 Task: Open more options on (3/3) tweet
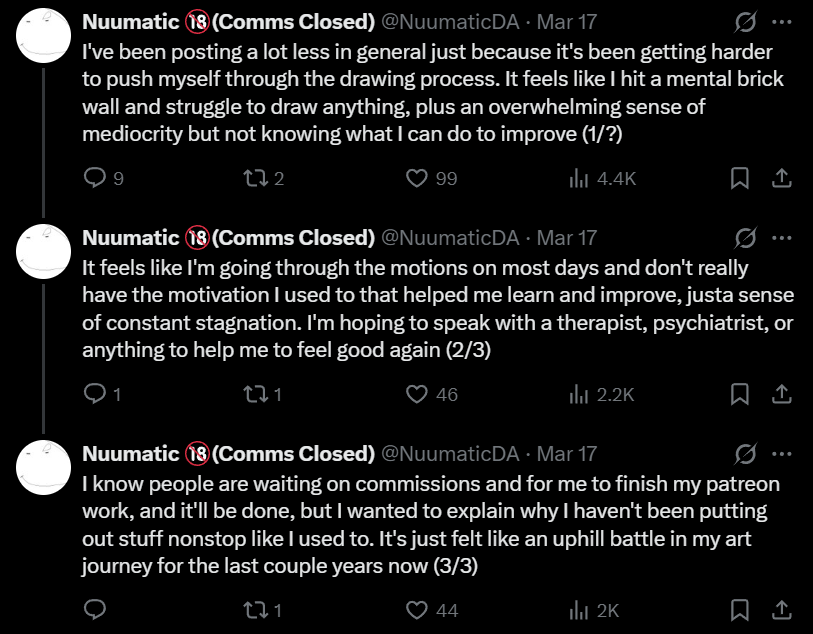[x=783, y=453]
